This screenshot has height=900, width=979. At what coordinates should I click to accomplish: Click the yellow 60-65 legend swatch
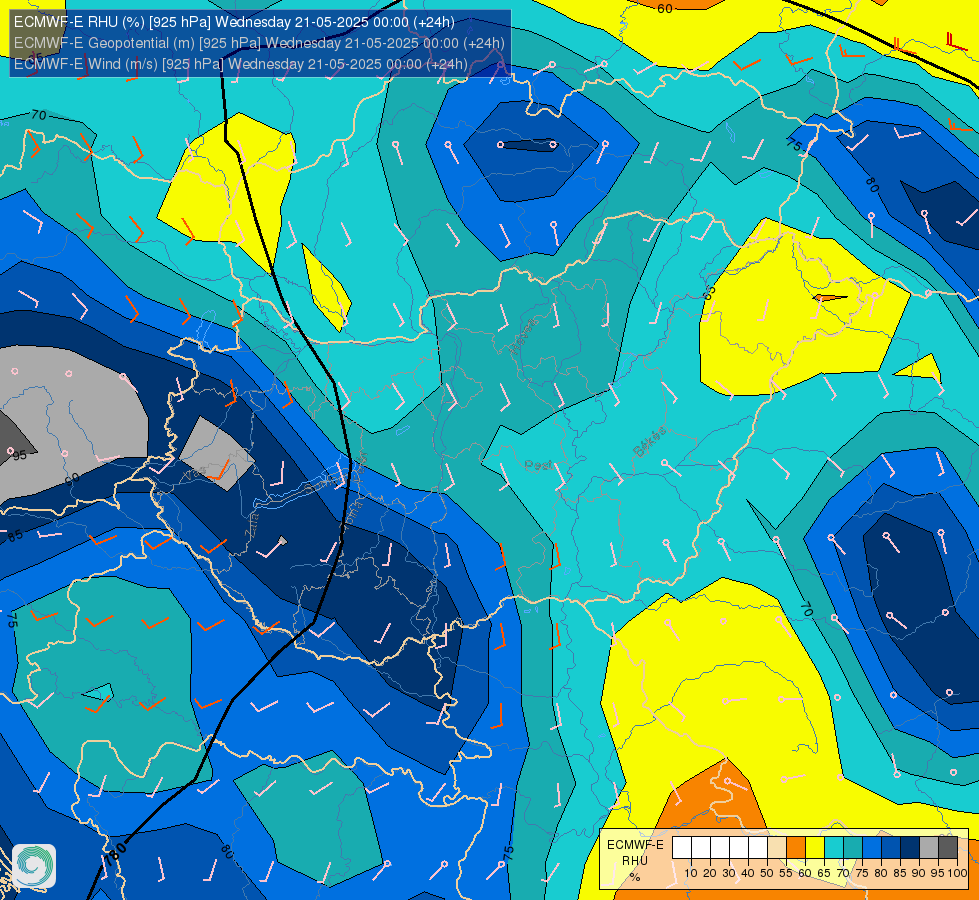815,847
